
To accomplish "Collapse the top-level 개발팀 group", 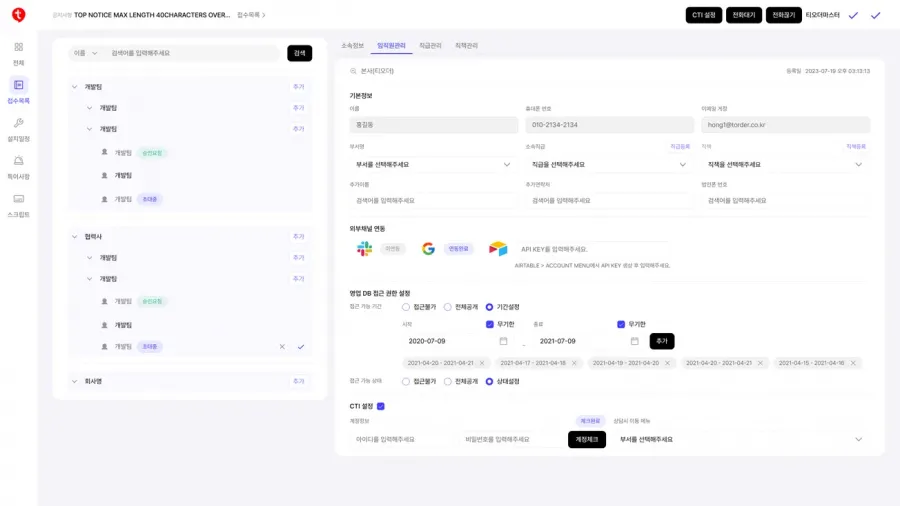I will point(75,87).
